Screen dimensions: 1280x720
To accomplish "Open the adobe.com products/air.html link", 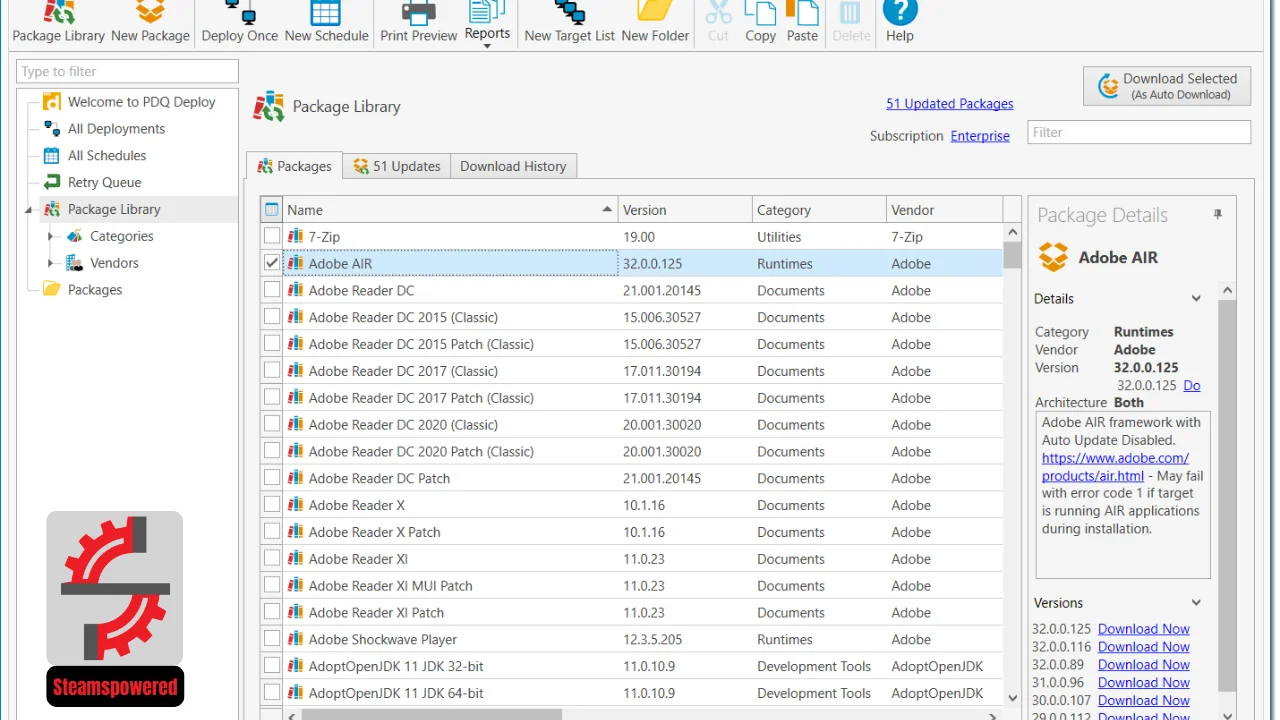I will click(1114, 467).
